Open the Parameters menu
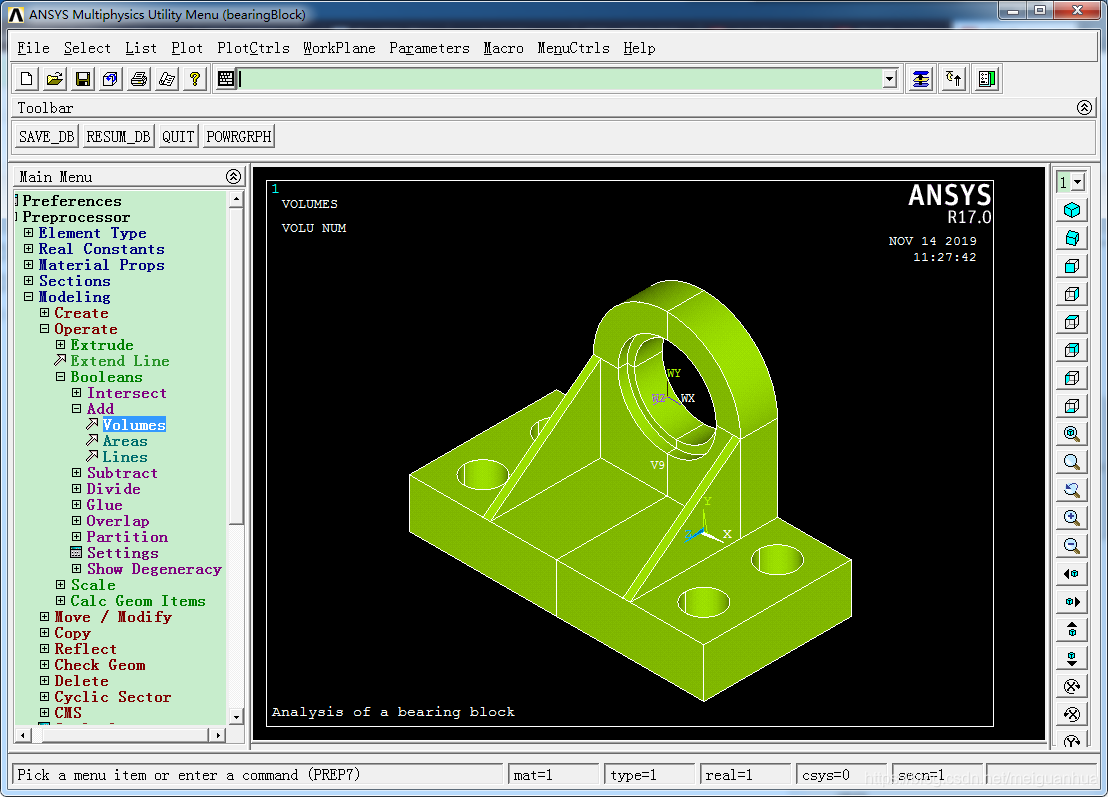Viewport: 1108px width, 797px height. (x=429, y=48)
